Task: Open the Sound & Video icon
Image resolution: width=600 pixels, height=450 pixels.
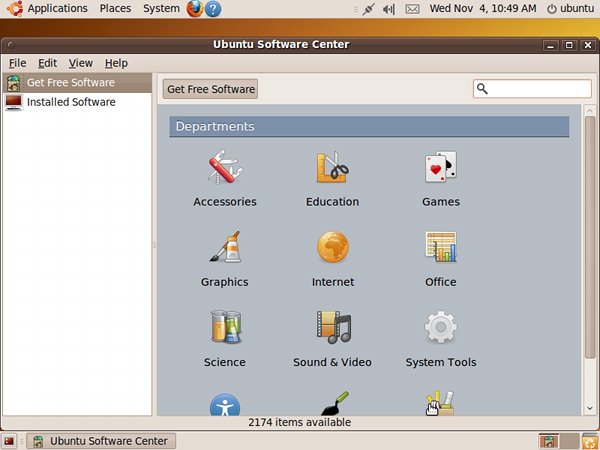Action: click(x=333, y=327)
